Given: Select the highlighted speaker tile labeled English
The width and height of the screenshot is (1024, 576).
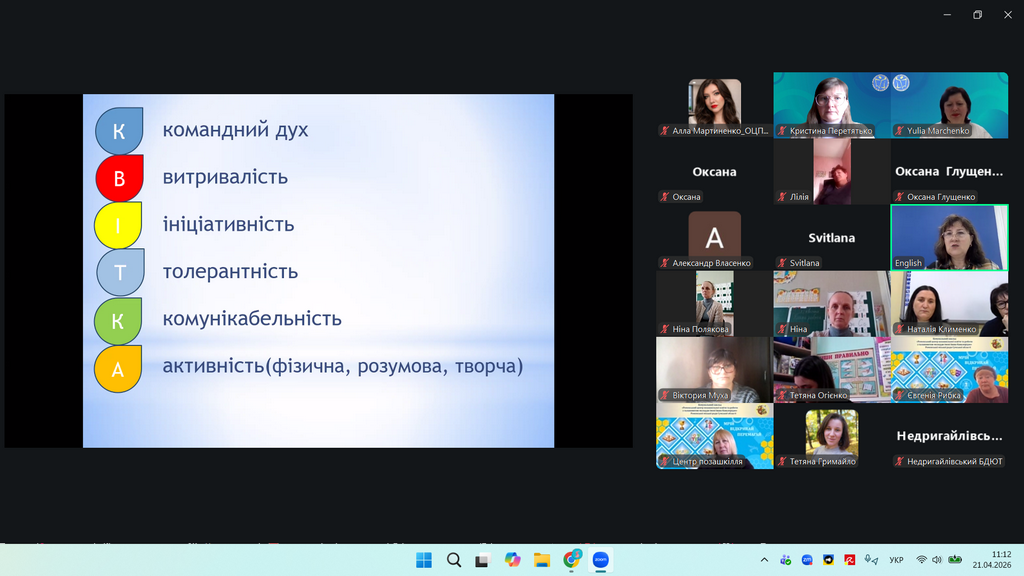Looking at the screenshot, I should point(949,237).
